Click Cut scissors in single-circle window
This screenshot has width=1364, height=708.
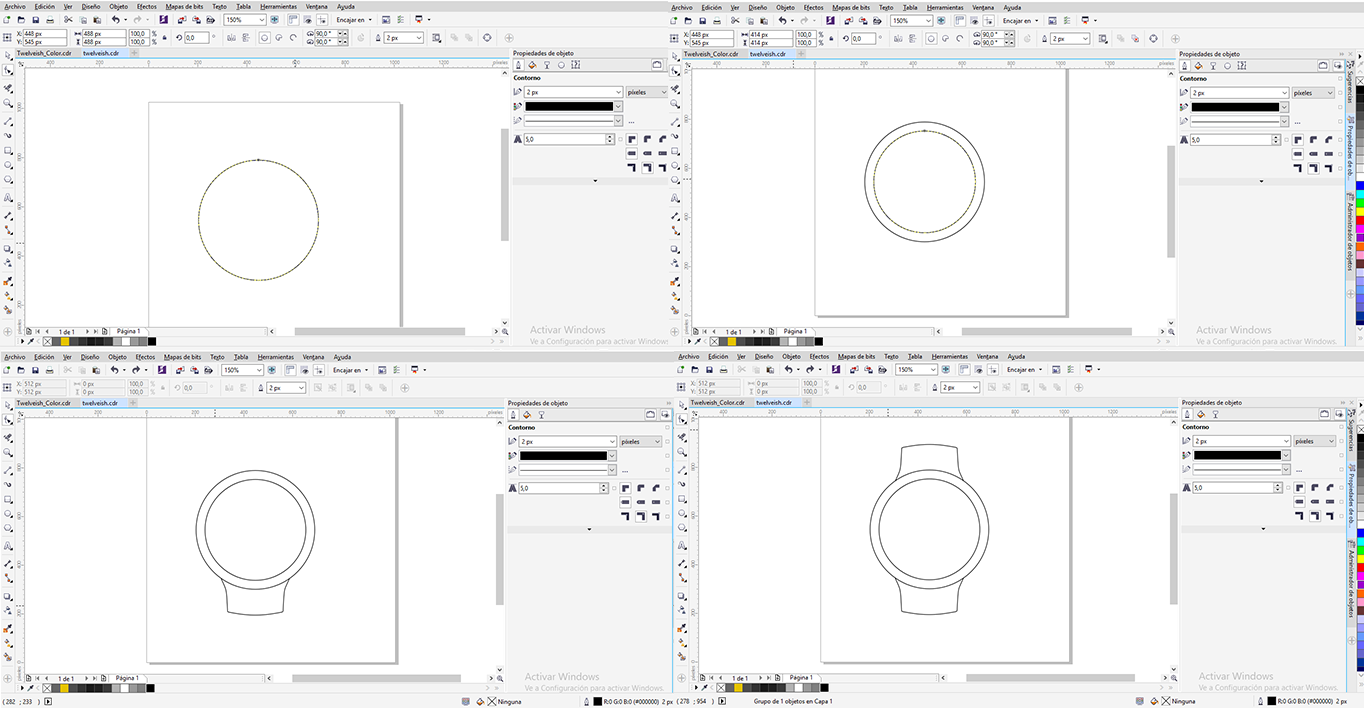tap(68, 20)
